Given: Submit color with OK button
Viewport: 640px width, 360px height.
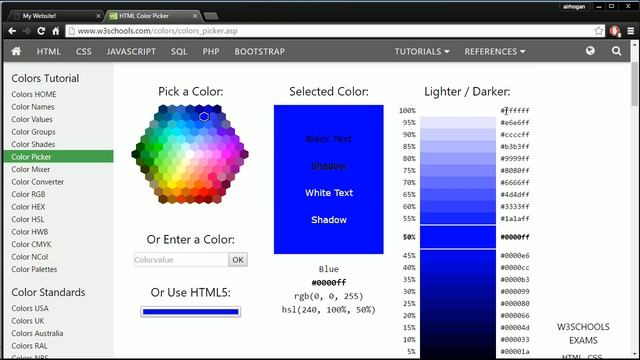Looking at the screenshot, I should click(x=238, y=260).
